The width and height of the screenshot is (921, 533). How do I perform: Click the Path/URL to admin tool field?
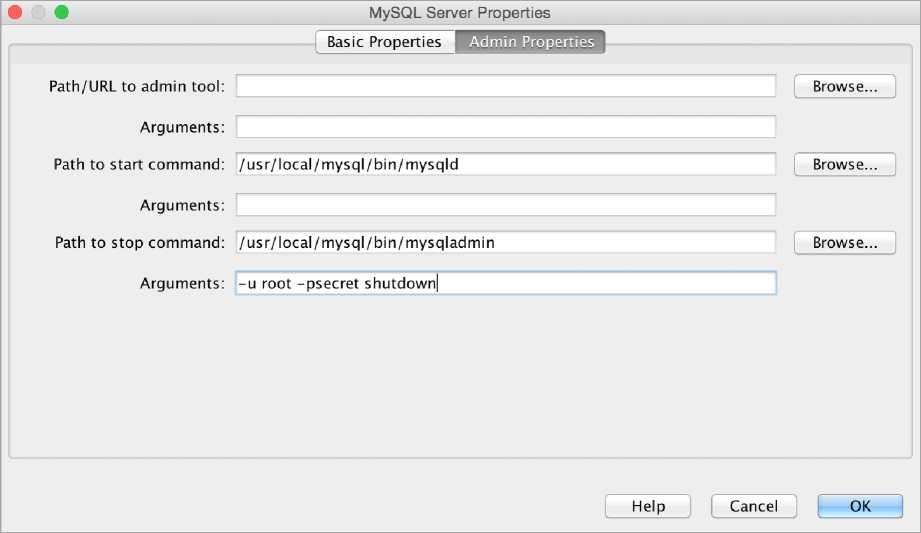[505, 86]
